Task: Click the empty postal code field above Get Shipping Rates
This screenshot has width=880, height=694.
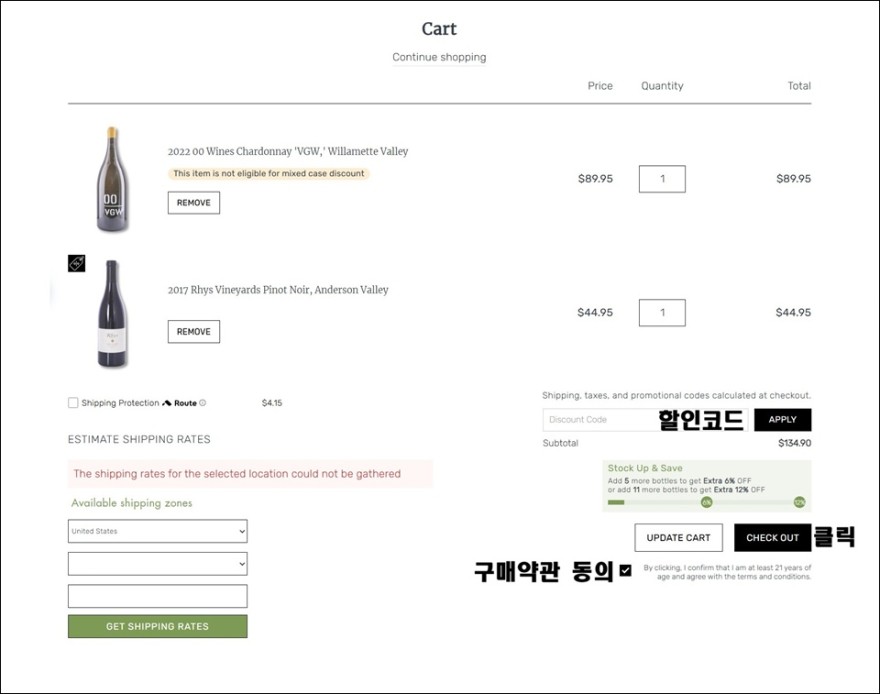Action: tap(158, 596)
